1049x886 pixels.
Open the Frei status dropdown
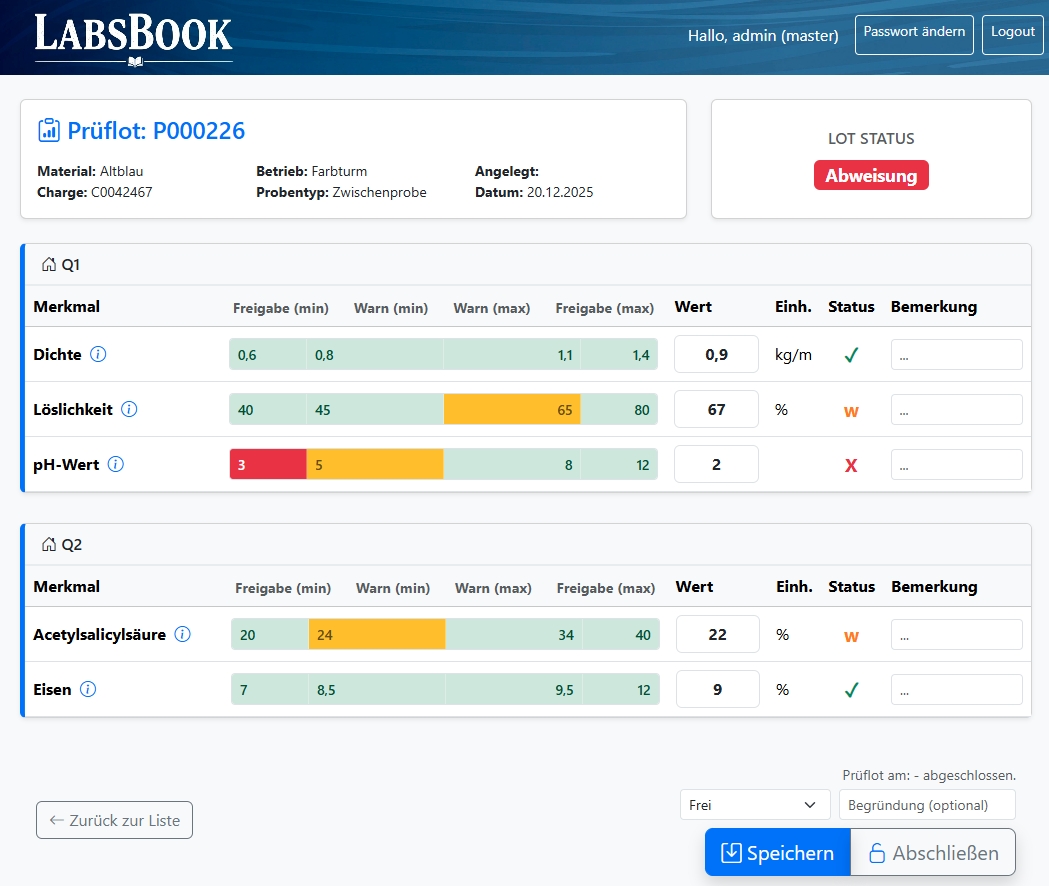point(755,804)
